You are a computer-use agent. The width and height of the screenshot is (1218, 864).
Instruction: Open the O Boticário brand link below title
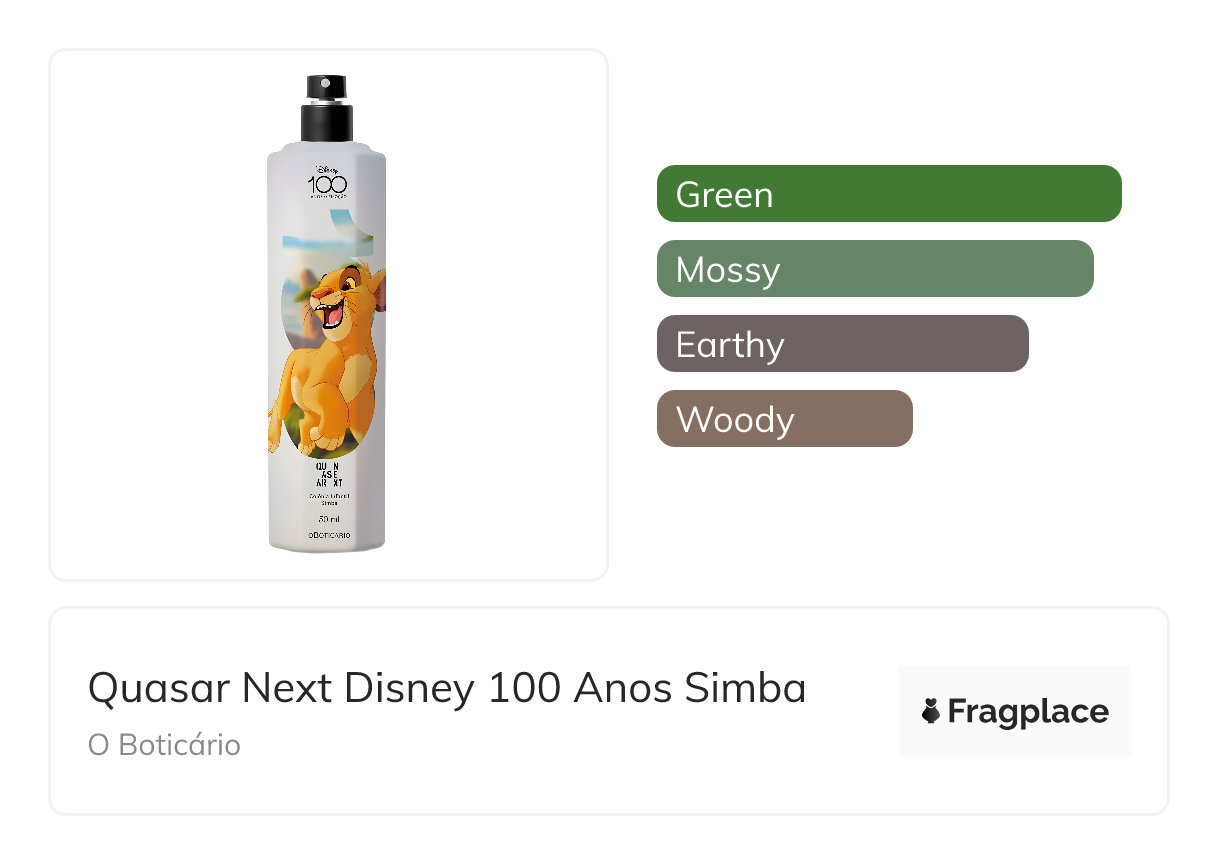(x=164, y=745)
